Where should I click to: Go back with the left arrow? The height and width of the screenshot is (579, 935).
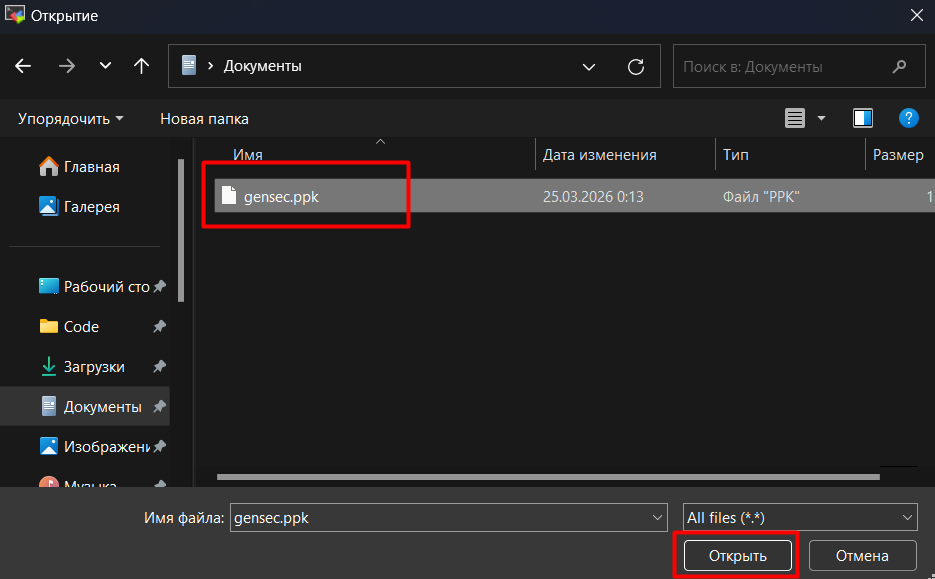point(23,66)
